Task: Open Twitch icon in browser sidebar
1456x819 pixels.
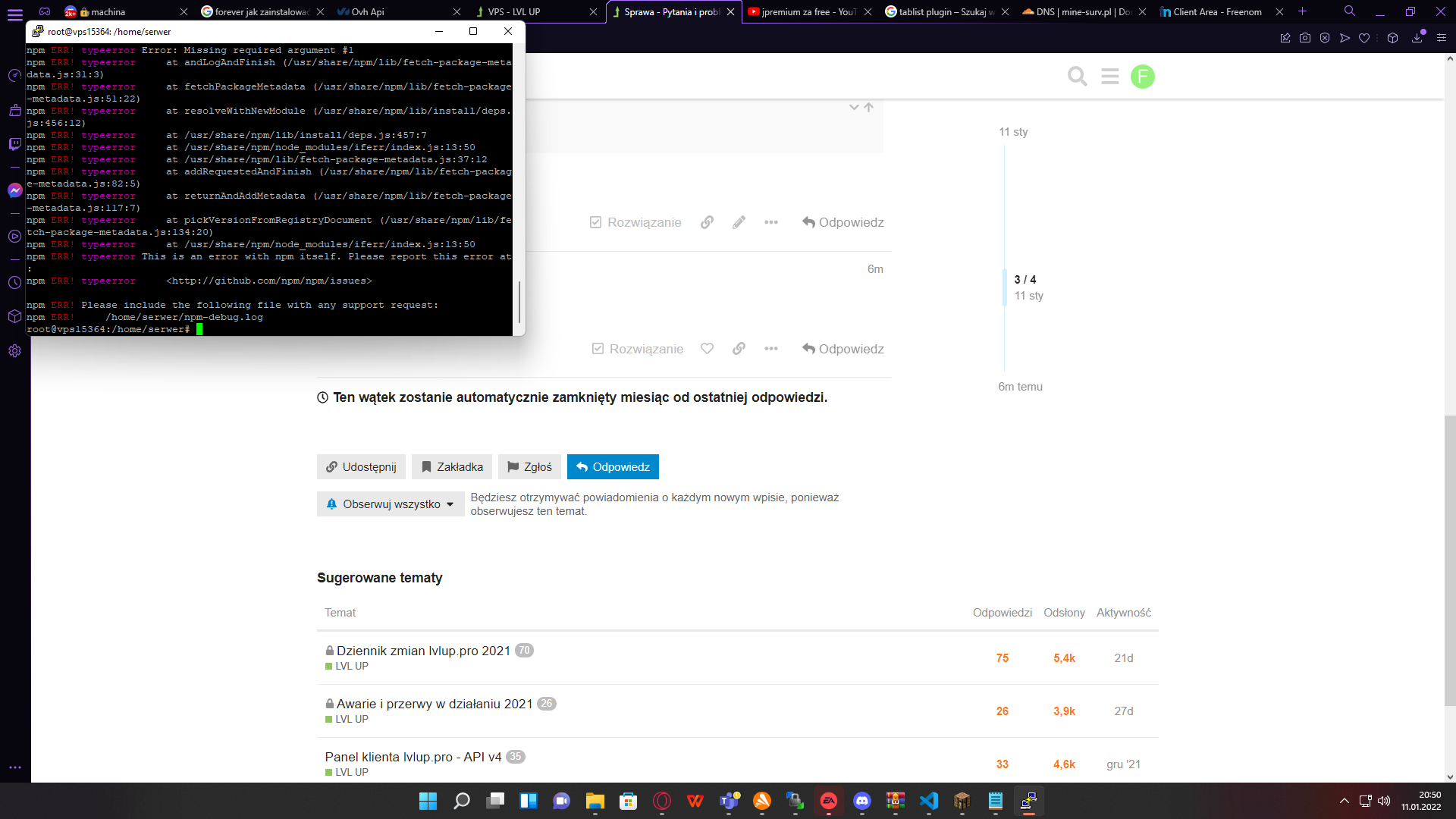Action: 14,144
